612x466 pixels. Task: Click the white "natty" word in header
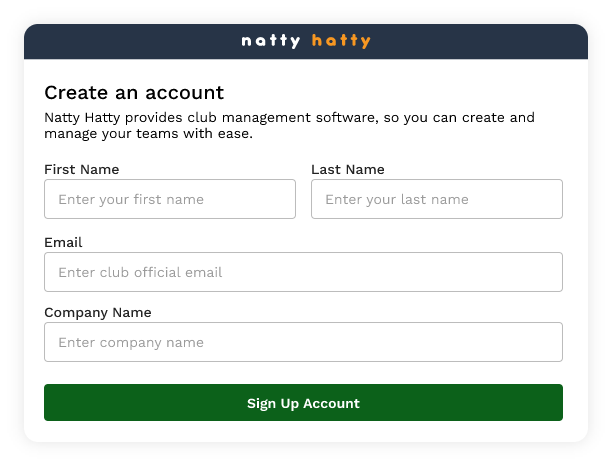[271, 41]
